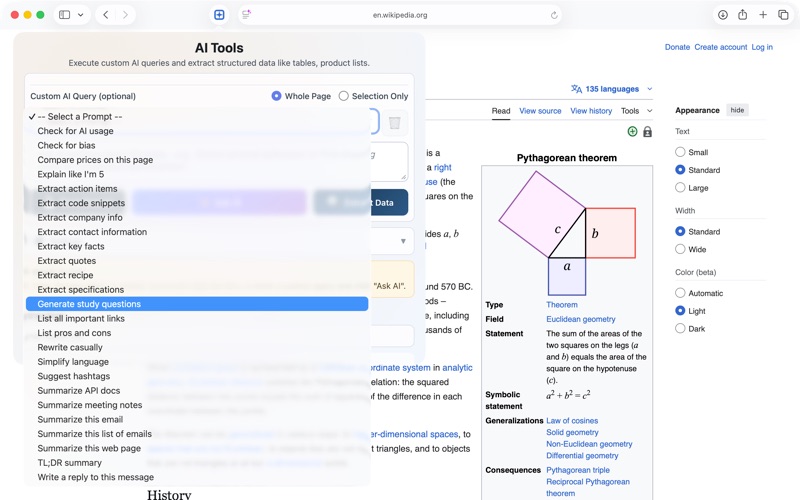Click the Log in link
The width and height of the screenshot is (800, 500).
pos(762,47)
